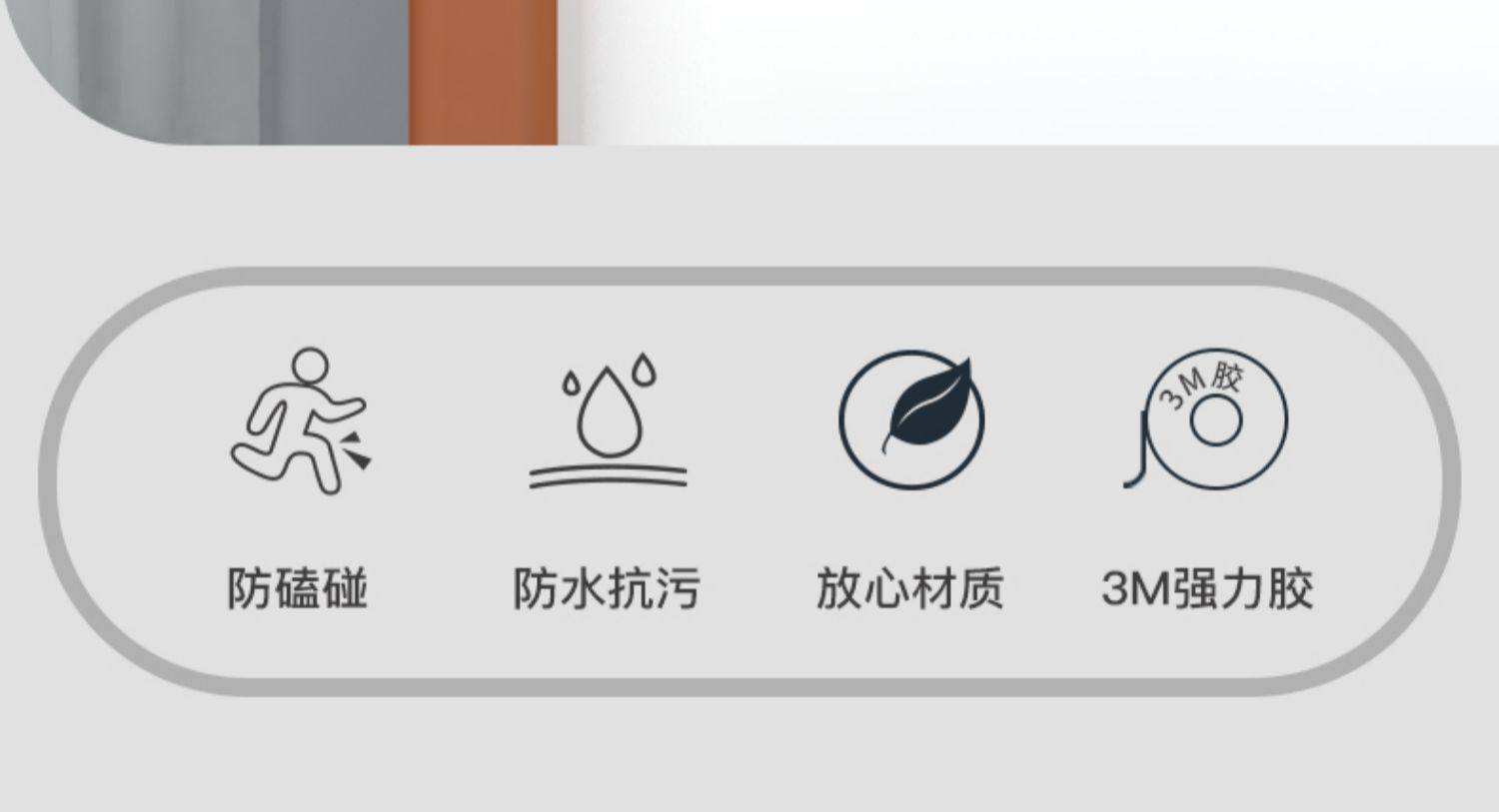Screen dimensions: 1499x812
Task: Open the 放心材质 label
Action: (910, 588)
